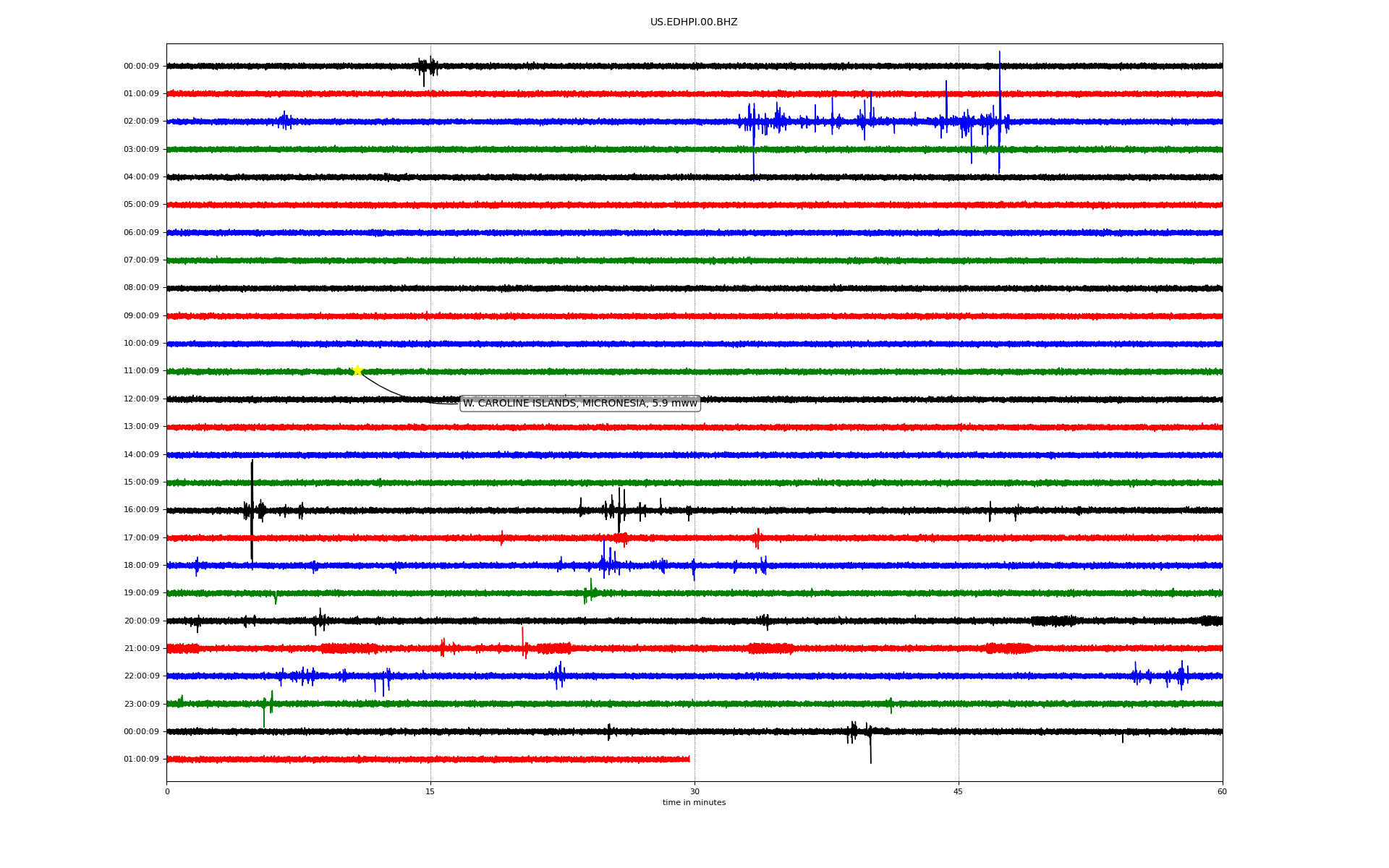Click the 01:00:09 bottom row time label
The height and width of the screenshot is (868, 1389).
coord(141,759)
